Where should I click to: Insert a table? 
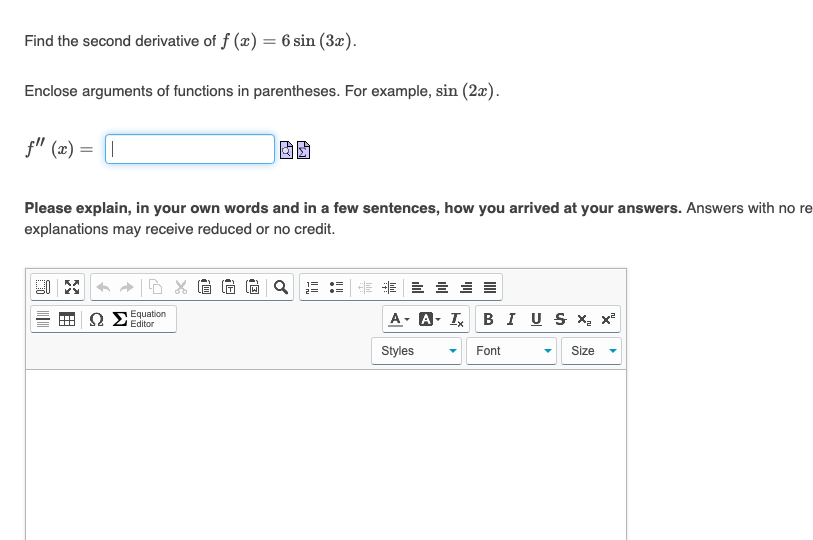point(67,319)
